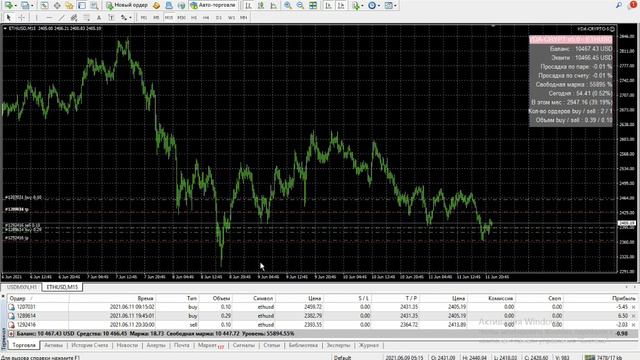Open the search magnifier at top right
Screen dimensions: 640x360
619,5
